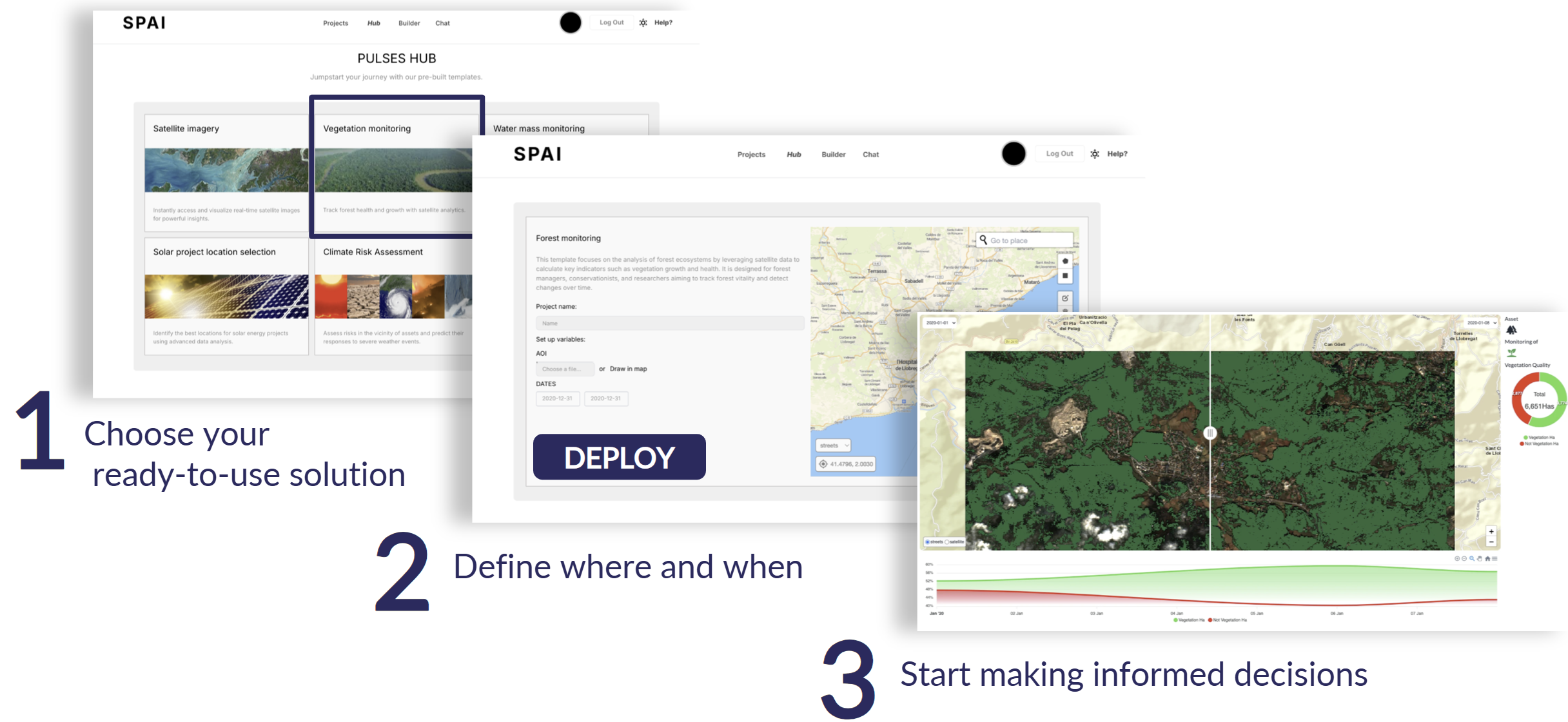Select the satellite radio button

click(946, 541)
